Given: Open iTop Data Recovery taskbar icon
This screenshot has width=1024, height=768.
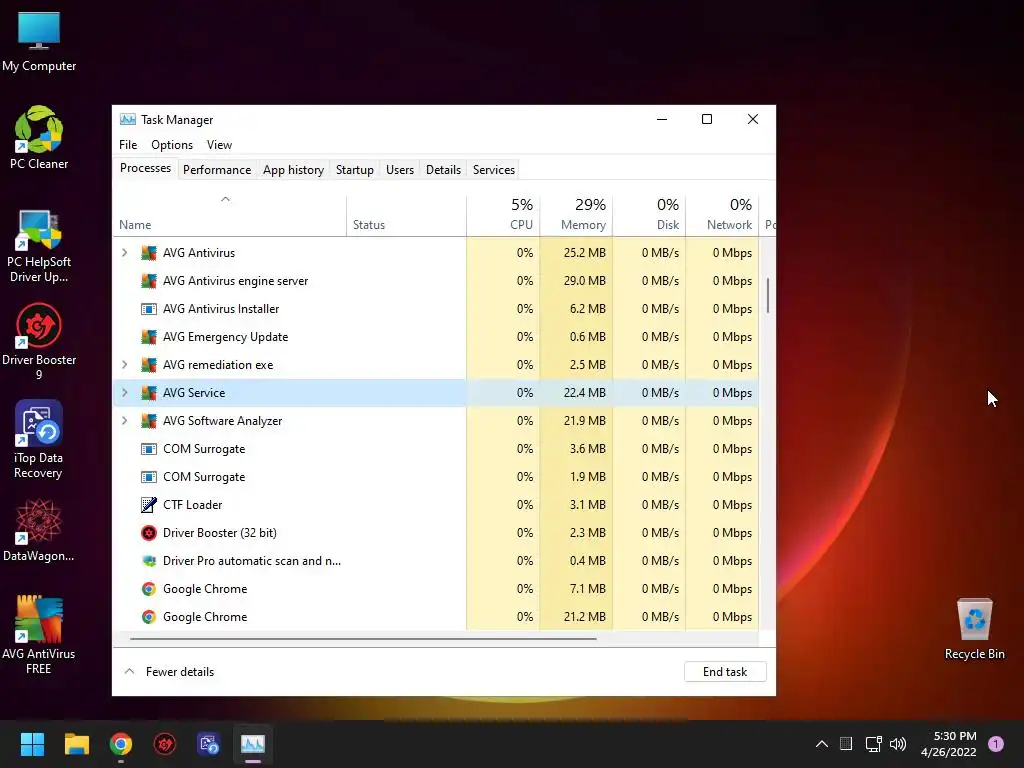Looking at the screenshot, I should click(x=209, y=744).
